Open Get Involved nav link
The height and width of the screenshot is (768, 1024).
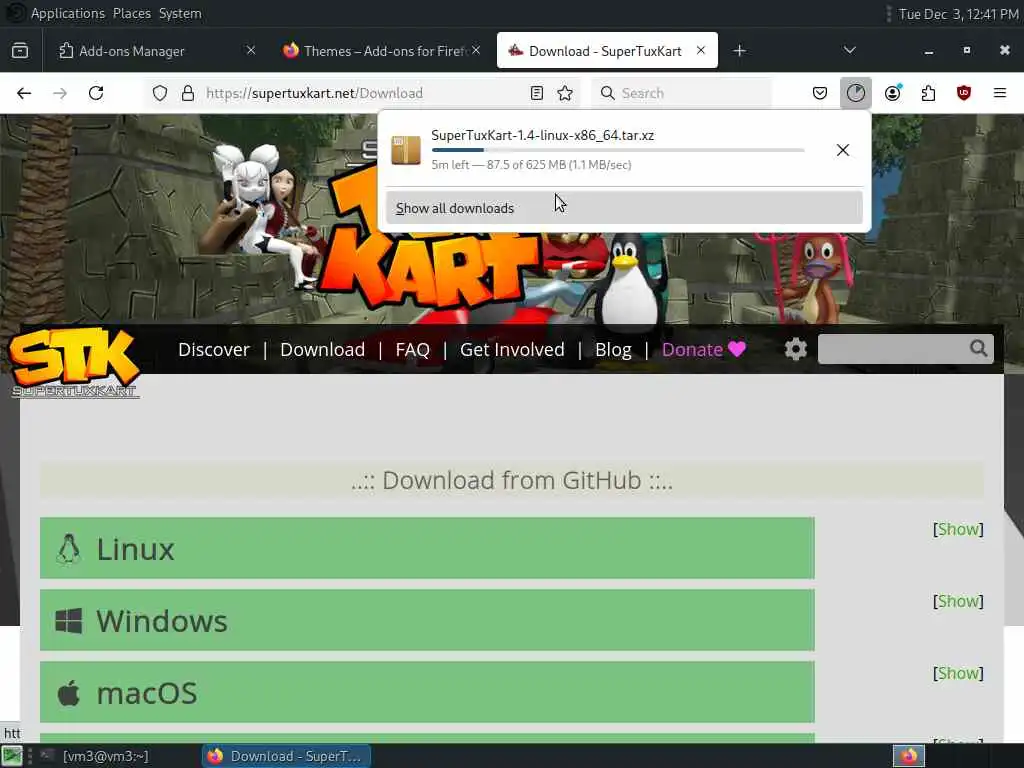click(512, 349)
